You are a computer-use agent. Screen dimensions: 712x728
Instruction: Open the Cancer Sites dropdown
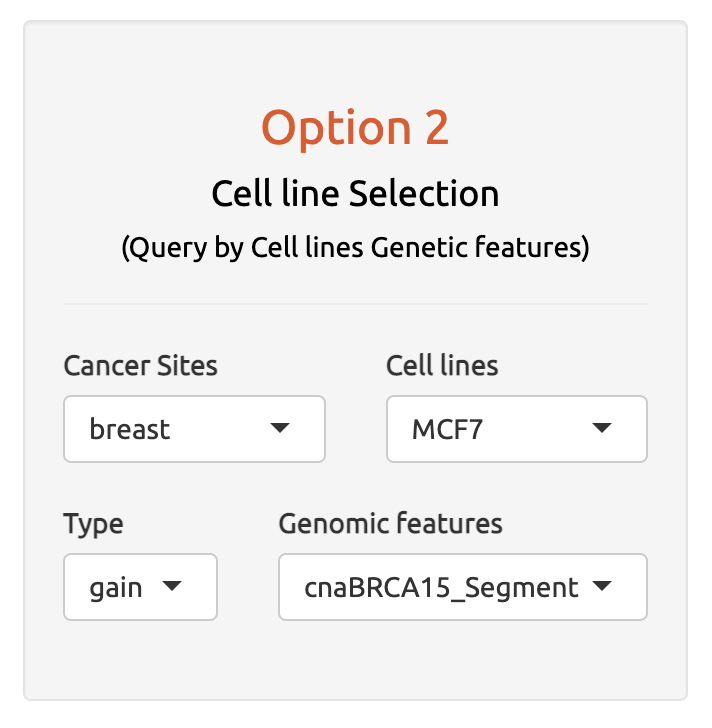click(x=194, y=429)
